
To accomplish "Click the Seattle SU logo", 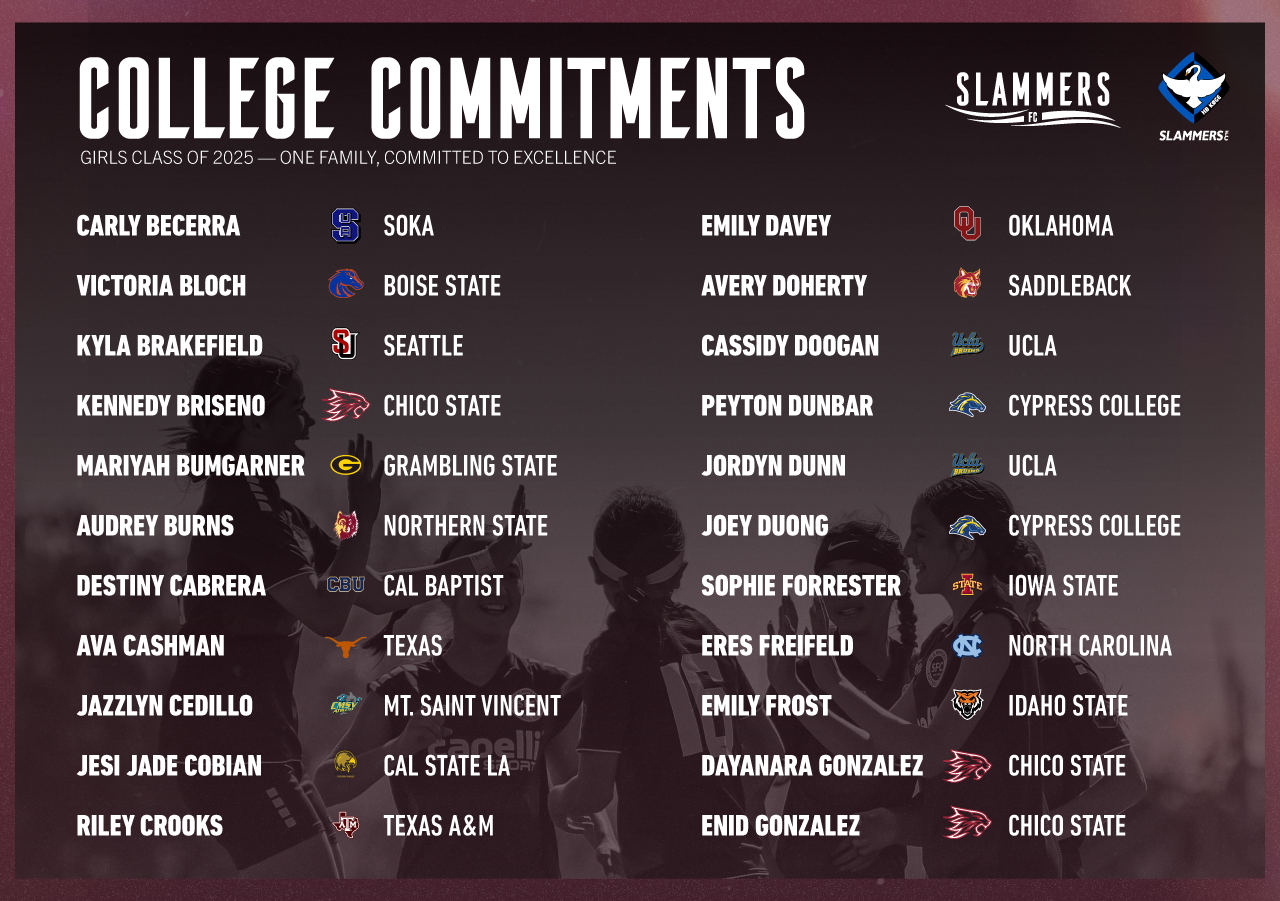I will (345, 345).
